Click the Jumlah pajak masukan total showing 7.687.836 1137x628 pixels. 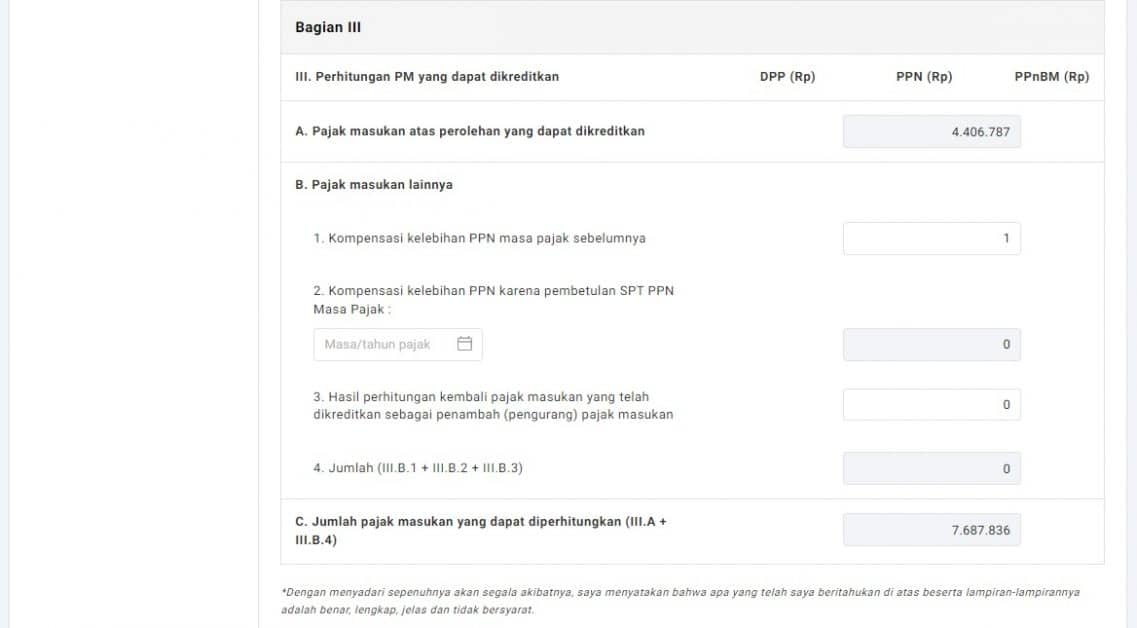[931, 530]
